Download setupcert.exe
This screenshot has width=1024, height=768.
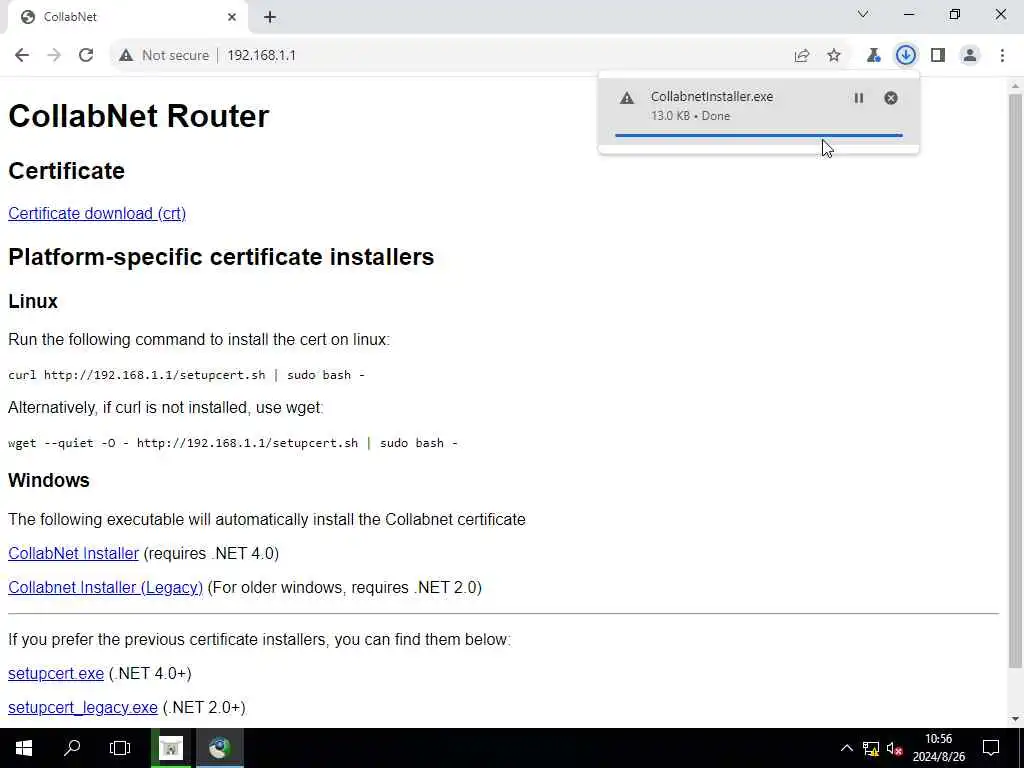point(56,673)
